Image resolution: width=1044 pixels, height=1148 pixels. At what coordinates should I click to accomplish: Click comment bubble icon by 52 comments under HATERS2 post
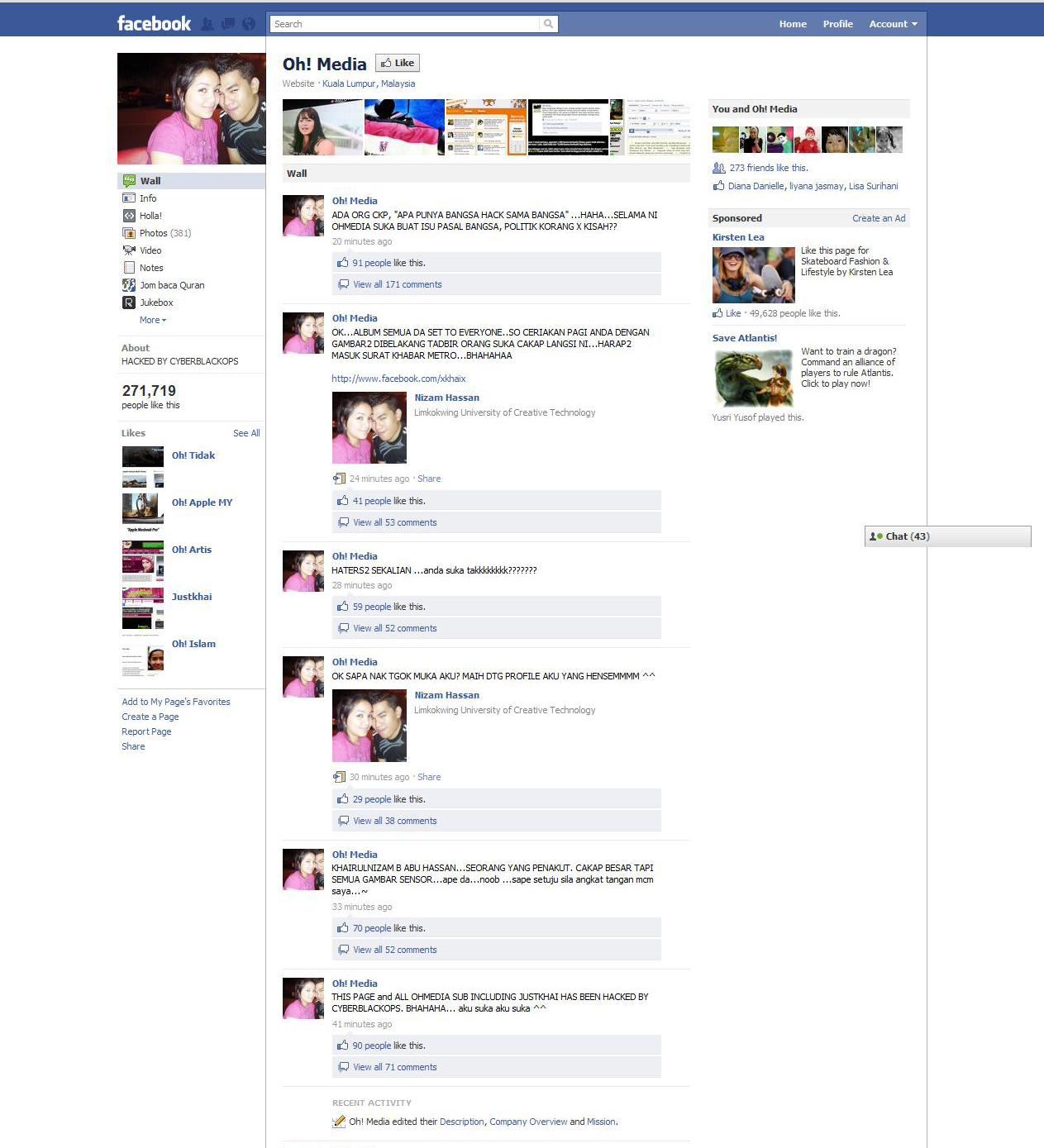click(x=343, y=628)
